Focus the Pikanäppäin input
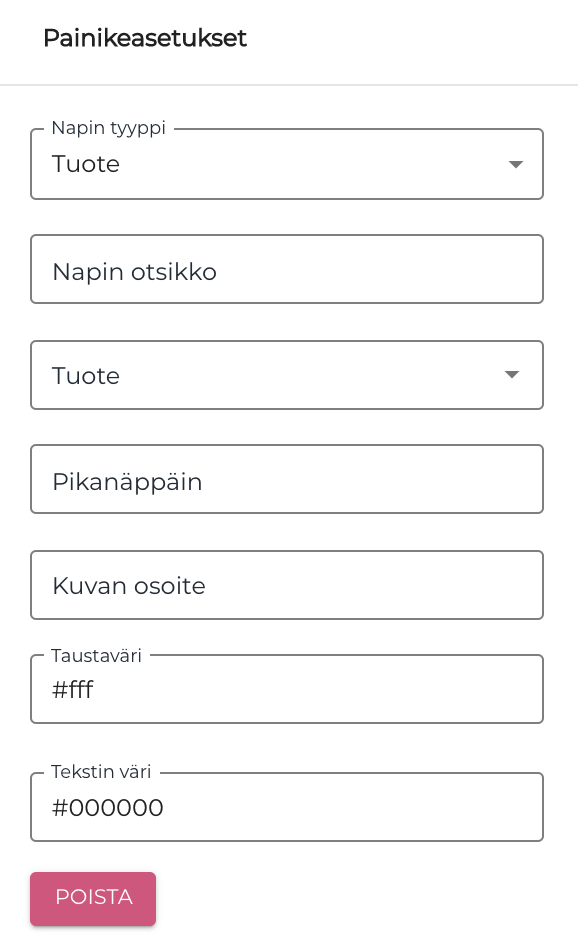The width and height of the screenshot is (578, 948). point(287,479)
